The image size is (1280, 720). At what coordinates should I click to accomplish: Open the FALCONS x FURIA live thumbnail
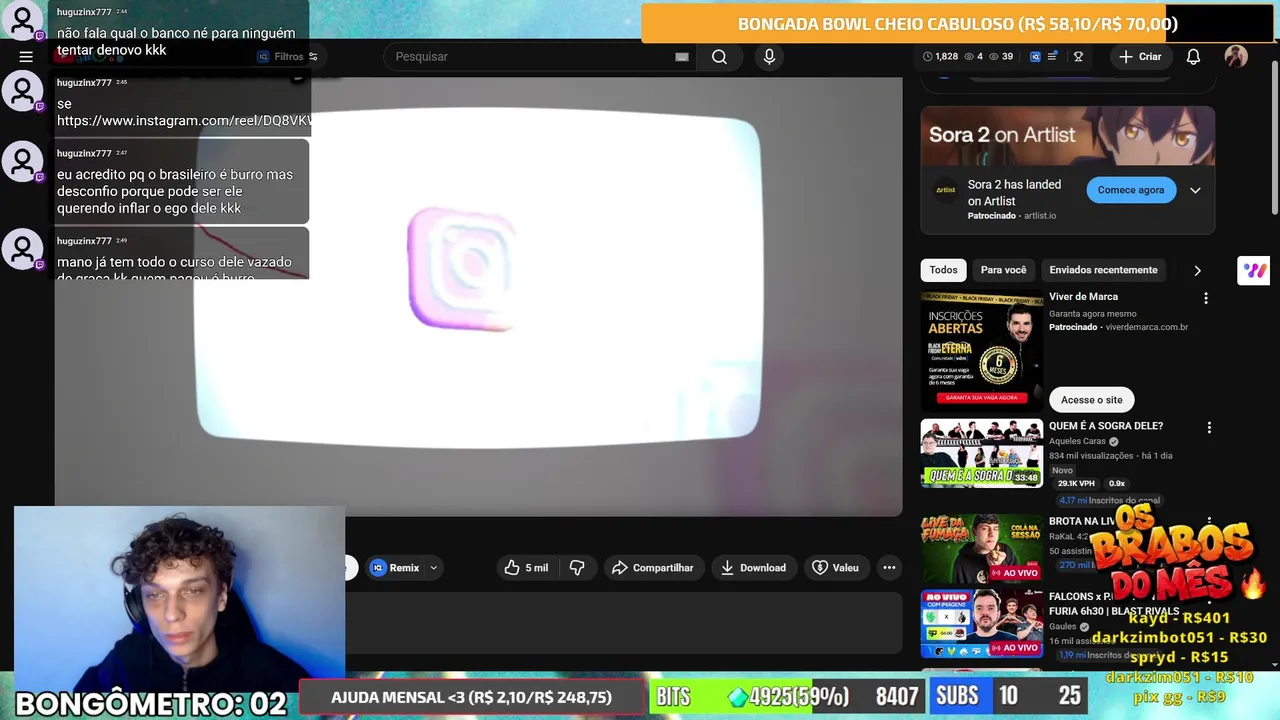(x=982, y=623)
